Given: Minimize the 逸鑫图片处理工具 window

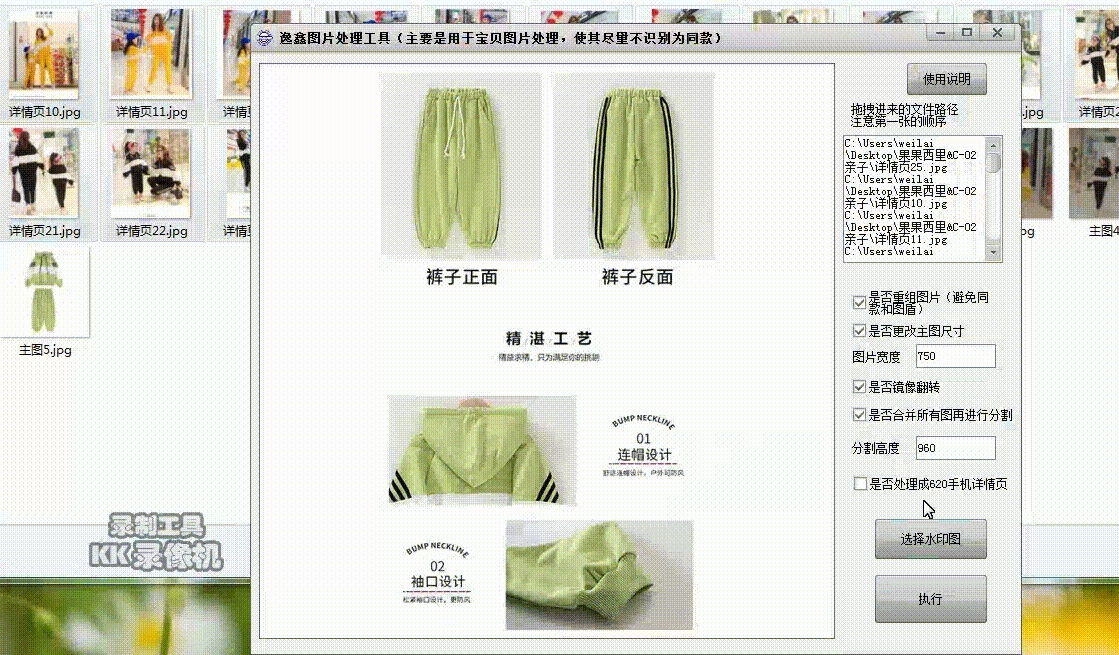Looking at the screenshot, I should pos(941,33).
